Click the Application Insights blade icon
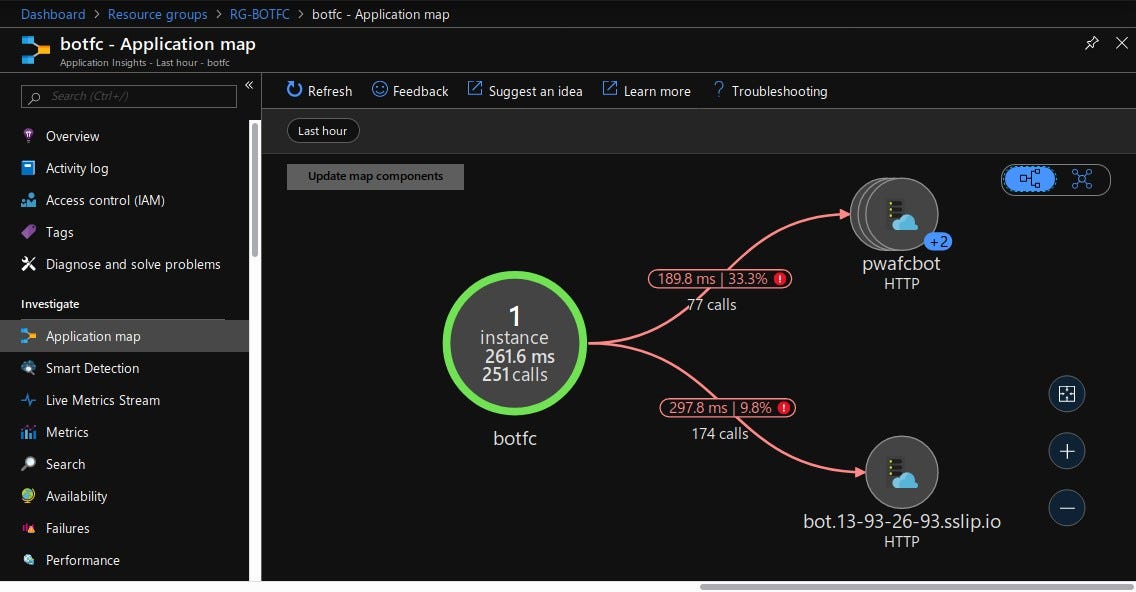 point(36,50)
